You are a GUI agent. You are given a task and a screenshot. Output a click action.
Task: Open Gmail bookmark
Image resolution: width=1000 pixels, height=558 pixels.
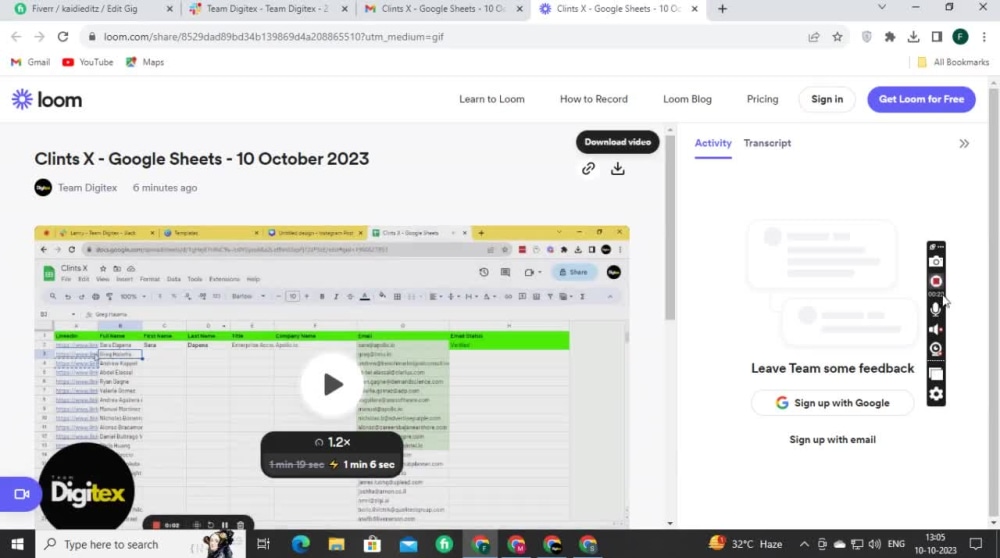tap(31, 62)
